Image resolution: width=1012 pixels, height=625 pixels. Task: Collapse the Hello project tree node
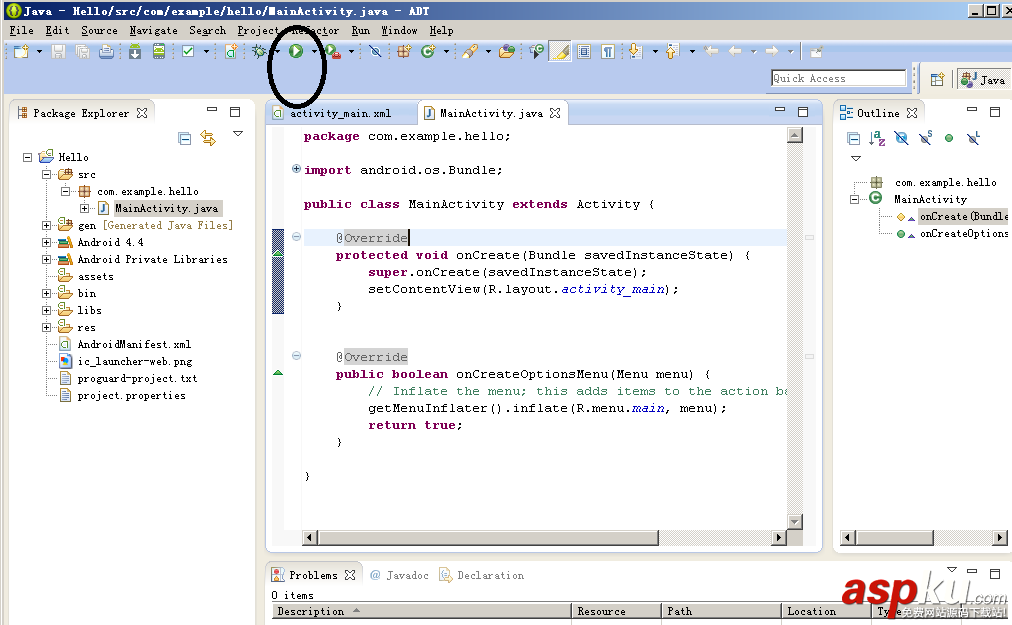click(x=27, y=157)
